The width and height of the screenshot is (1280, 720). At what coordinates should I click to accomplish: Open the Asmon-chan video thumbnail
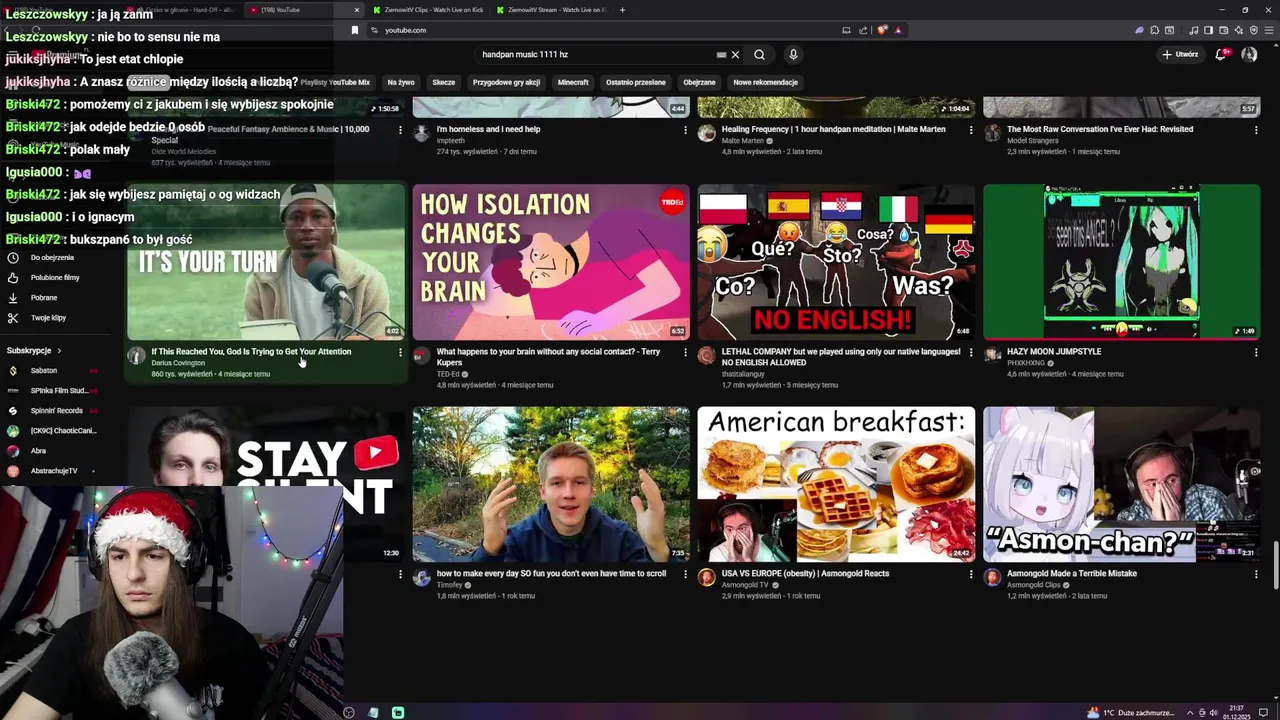tap(1121, 484)
